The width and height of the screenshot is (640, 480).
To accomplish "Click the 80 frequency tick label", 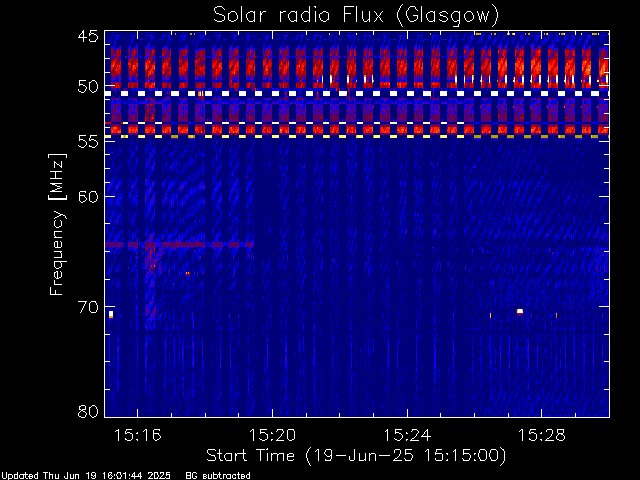I will coord(88,411).
